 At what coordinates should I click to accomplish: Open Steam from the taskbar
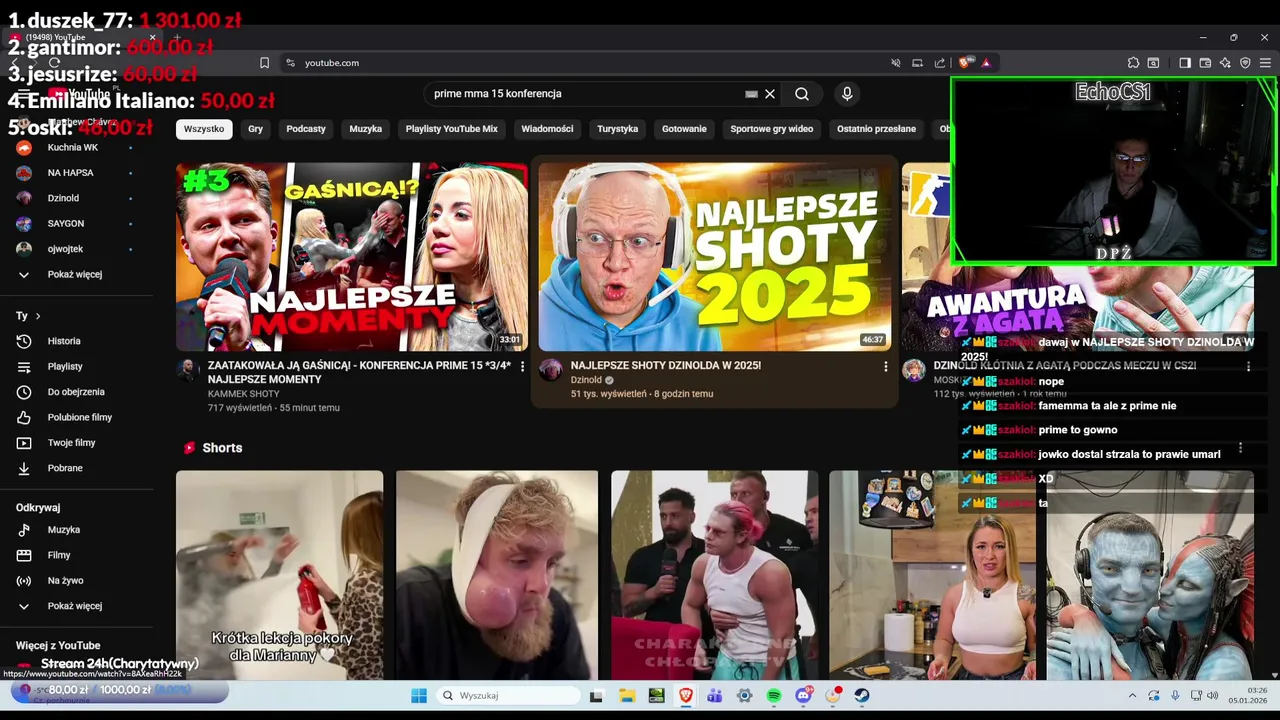pyautogui.click(x=862, y=696)
